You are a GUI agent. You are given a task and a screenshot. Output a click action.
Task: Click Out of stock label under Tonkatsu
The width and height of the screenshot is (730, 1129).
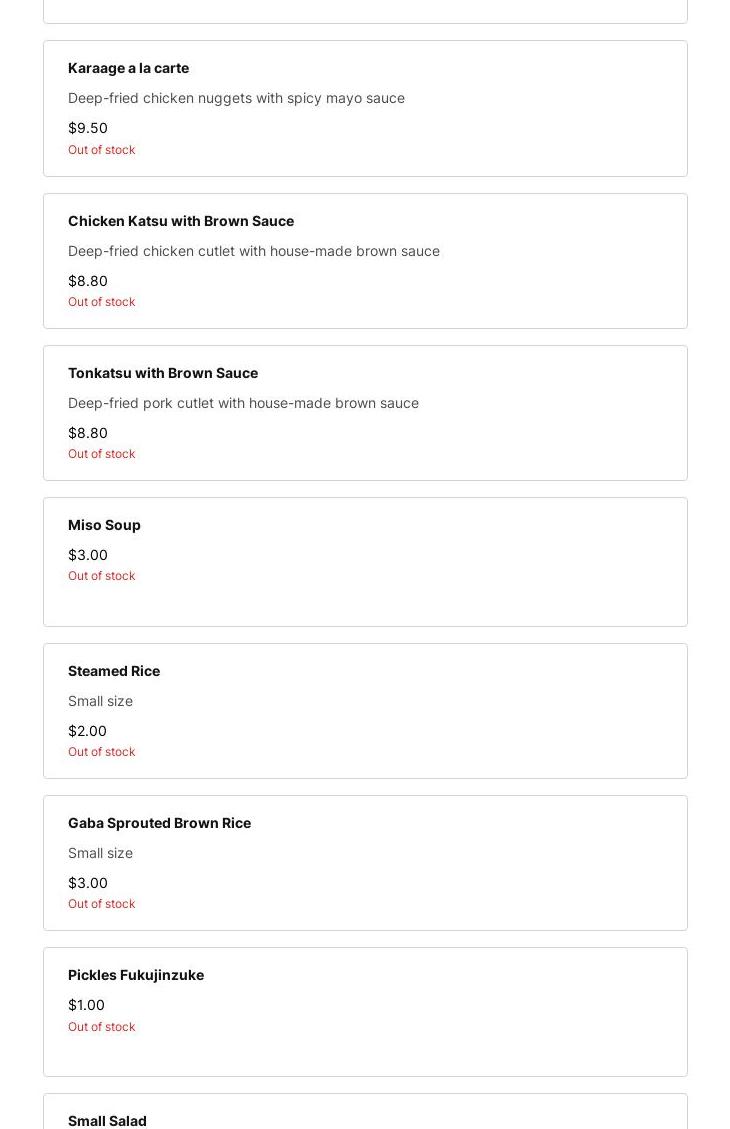pos(101,454)
